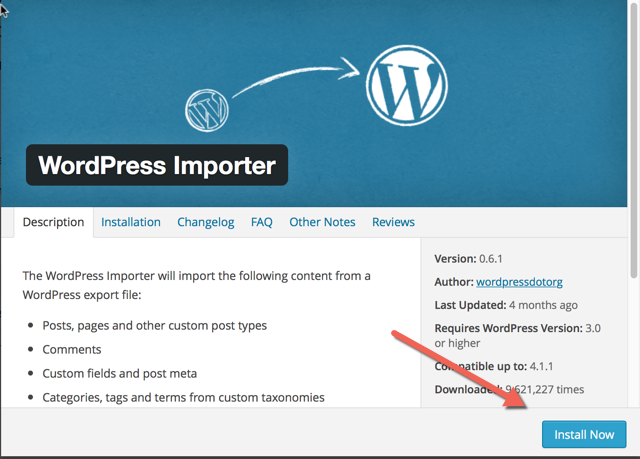640x459 pixels.
Task: Click the small sketched WordPress logo
Action: (x=207, y=111)
